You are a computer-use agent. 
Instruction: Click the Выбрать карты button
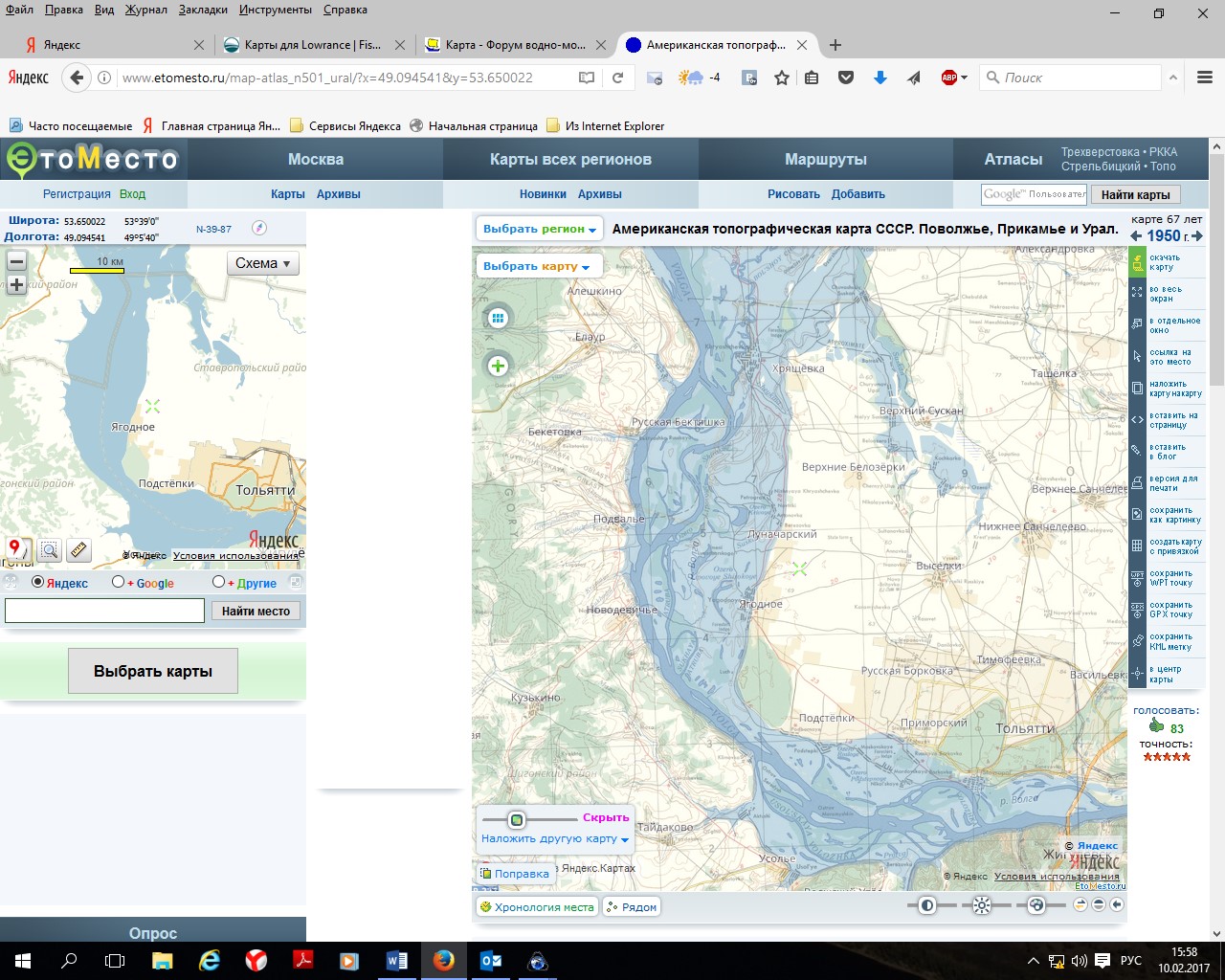[153, 671]
